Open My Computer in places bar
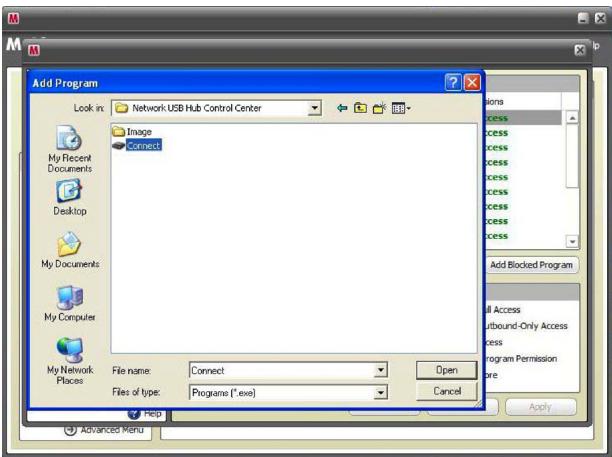Screen dimensions: 612x457 click(69, 304)
